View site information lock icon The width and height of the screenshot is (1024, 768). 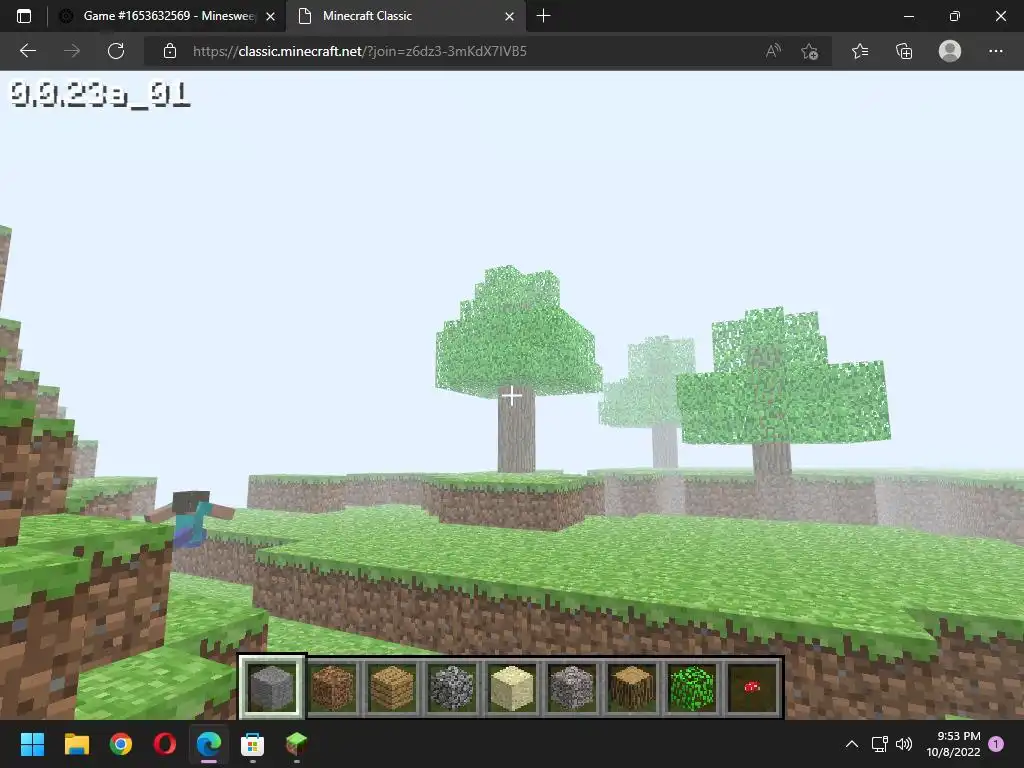pos(170,51)
